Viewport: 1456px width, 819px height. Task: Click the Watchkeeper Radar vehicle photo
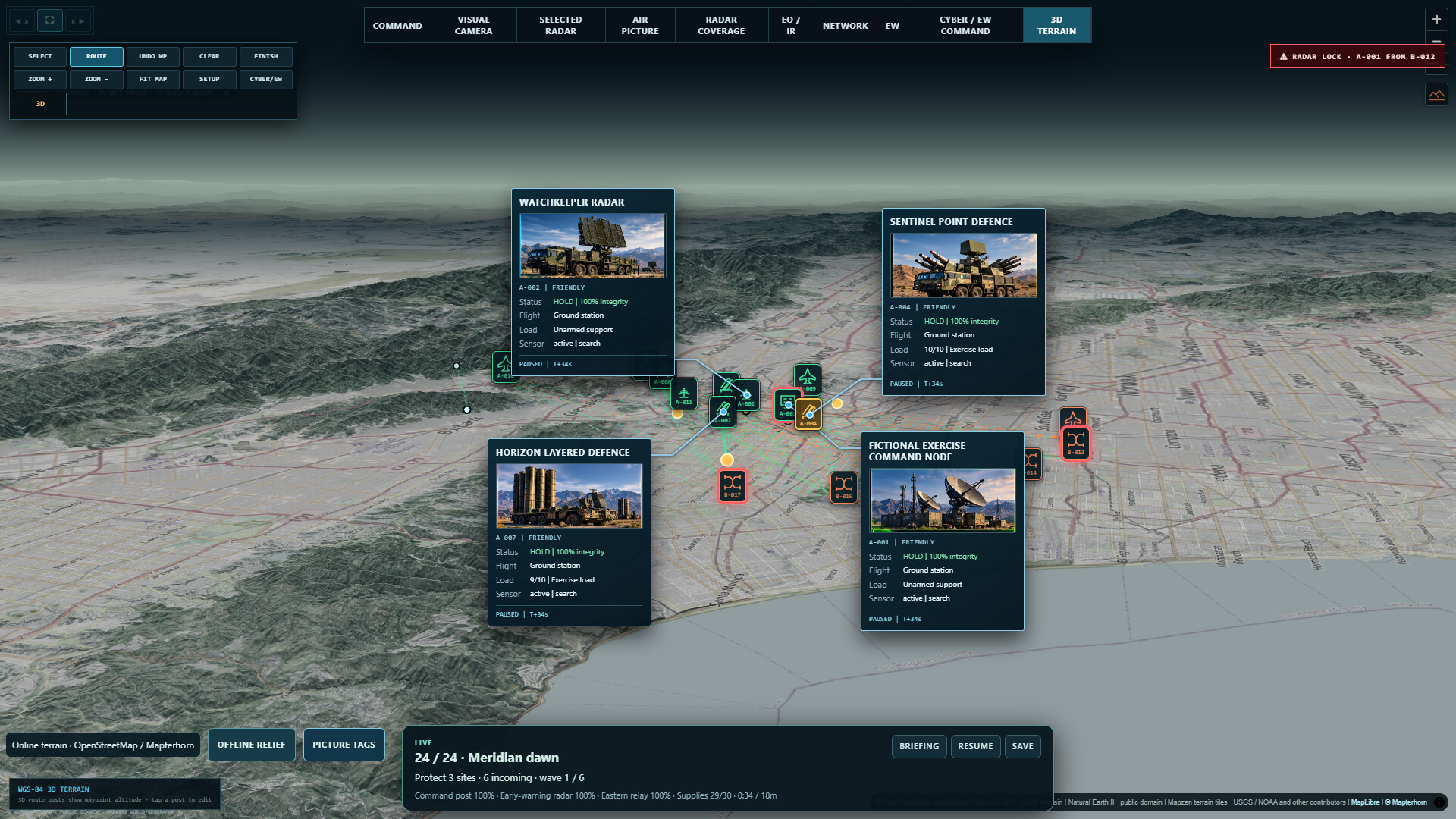point(592,246)
